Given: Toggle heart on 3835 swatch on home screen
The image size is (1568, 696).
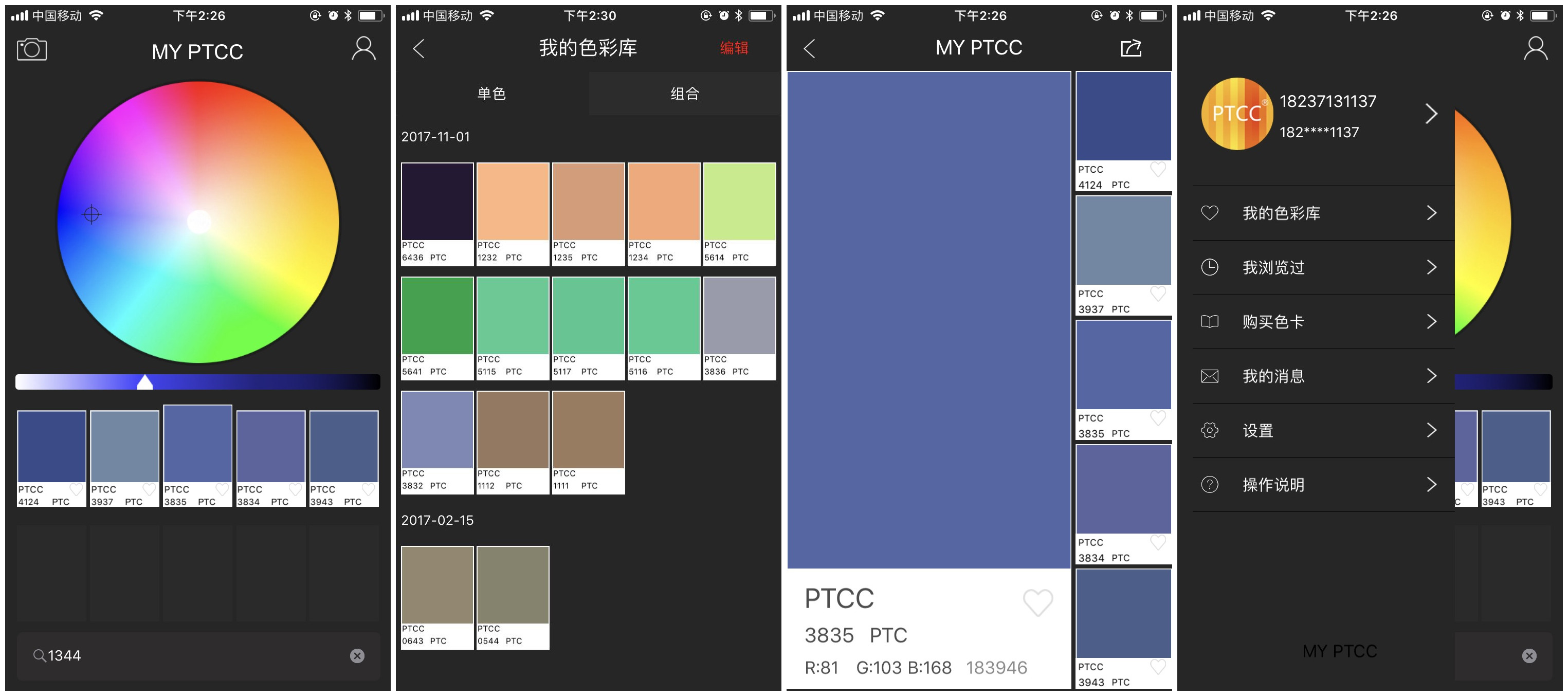Looking at the screenshot, I should [x=222, y=489].
